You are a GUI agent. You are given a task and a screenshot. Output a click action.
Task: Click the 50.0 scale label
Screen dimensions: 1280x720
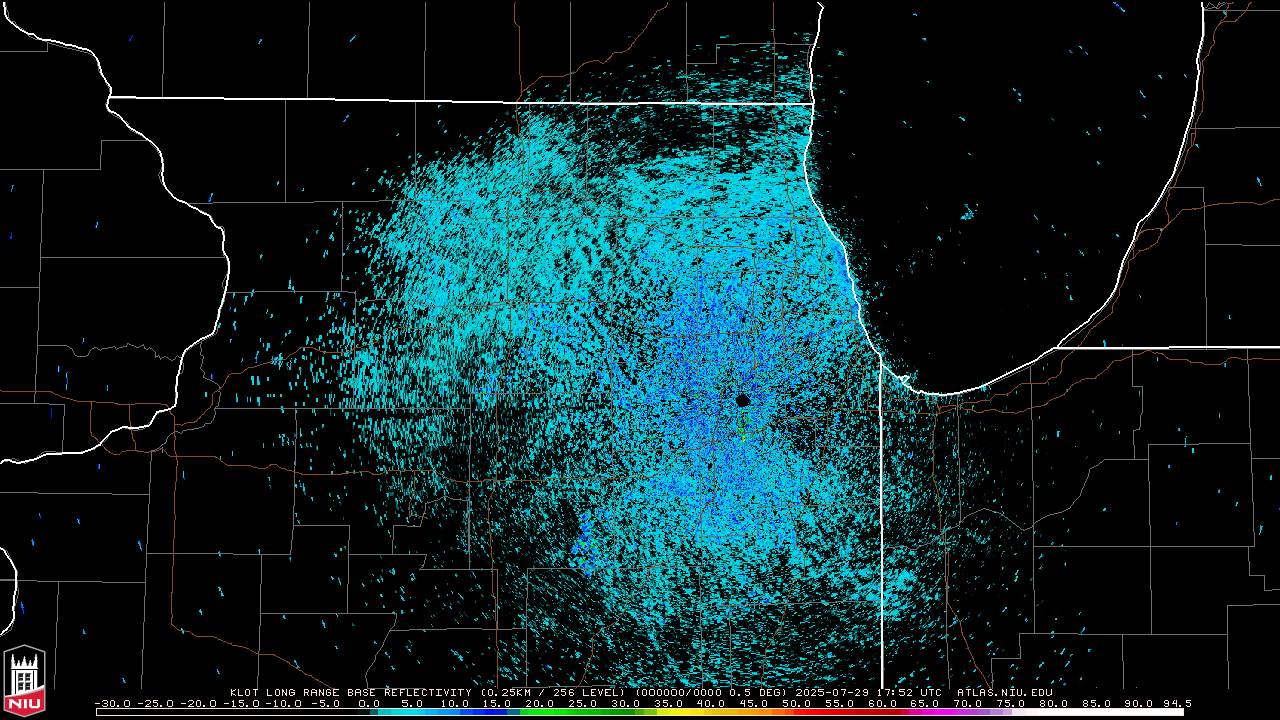797,704
